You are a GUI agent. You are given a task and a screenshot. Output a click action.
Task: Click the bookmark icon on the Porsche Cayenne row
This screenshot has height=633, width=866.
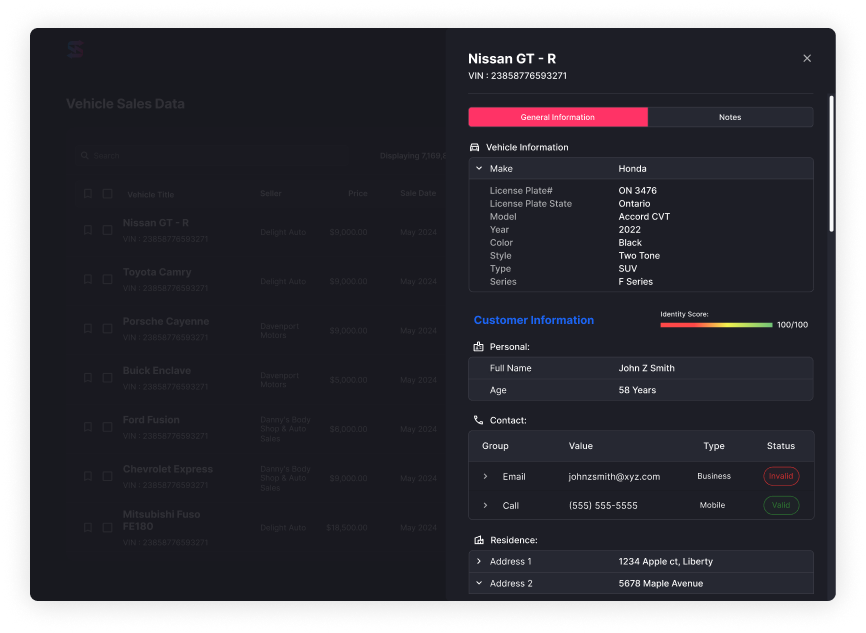pyautogui.click(x=88, y=328)
